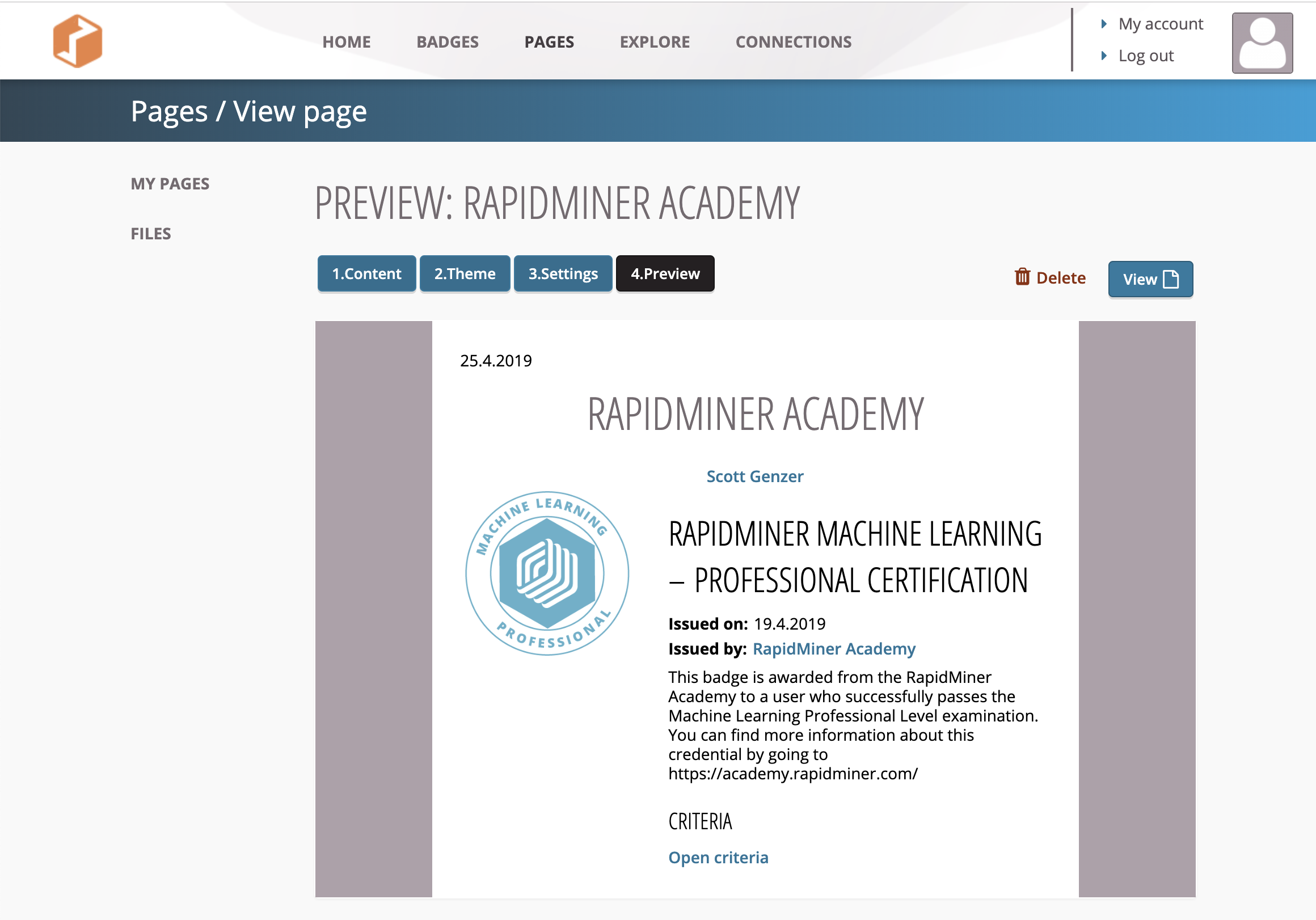Image resolution: width=1316 pixels, height=920 pixels.
Task: Open the EXPLORE navigation item
Action: [655, 42]
